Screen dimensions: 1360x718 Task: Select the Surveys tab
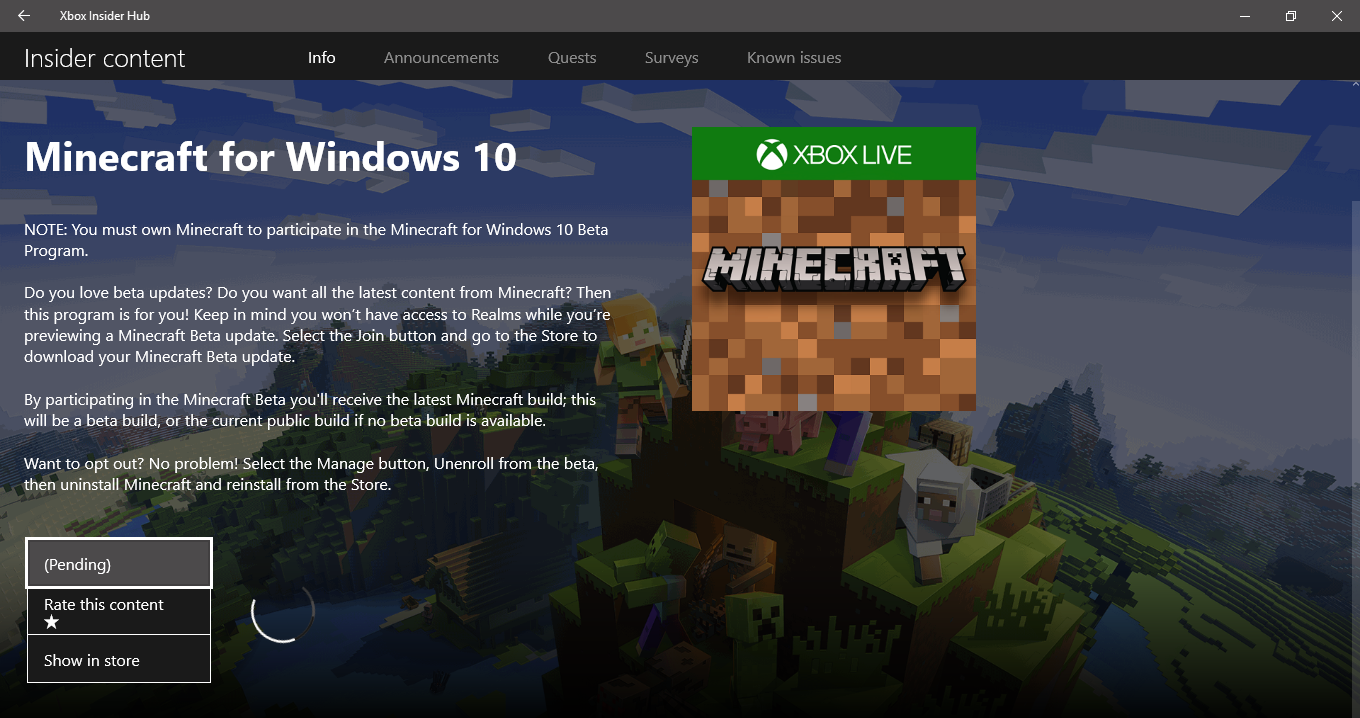(x=672, y=58)
